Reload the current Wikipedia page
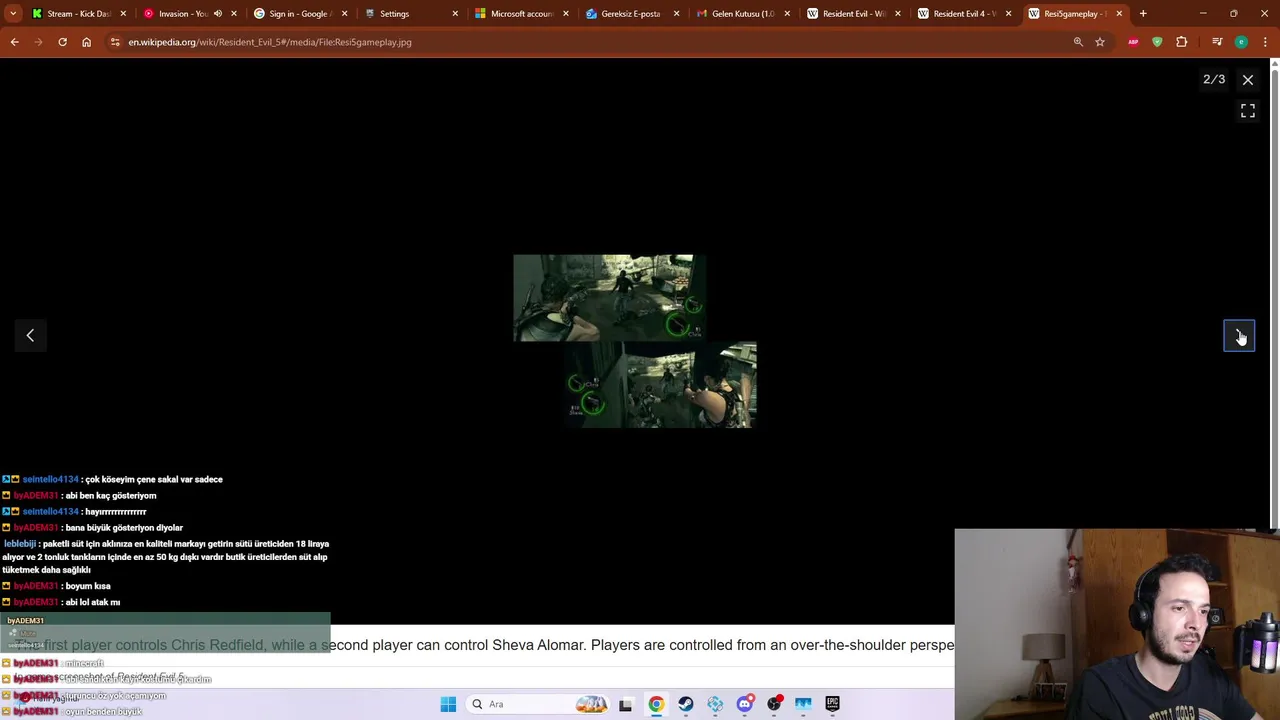 tap(62, 42)
